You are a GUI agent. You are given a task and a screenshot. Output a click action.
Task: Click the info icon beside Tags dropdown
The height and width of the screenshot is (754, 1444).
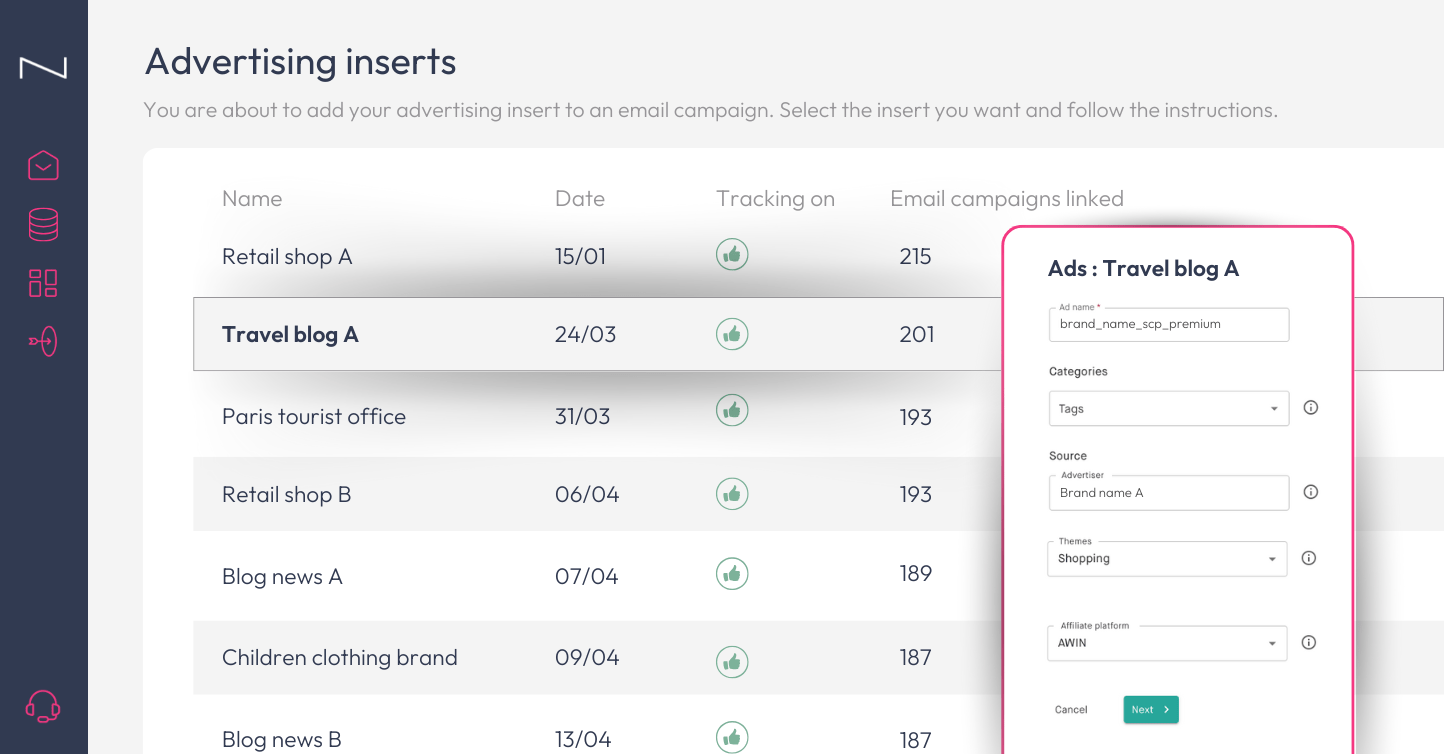pyautogui.click(x=1311, y=408)
